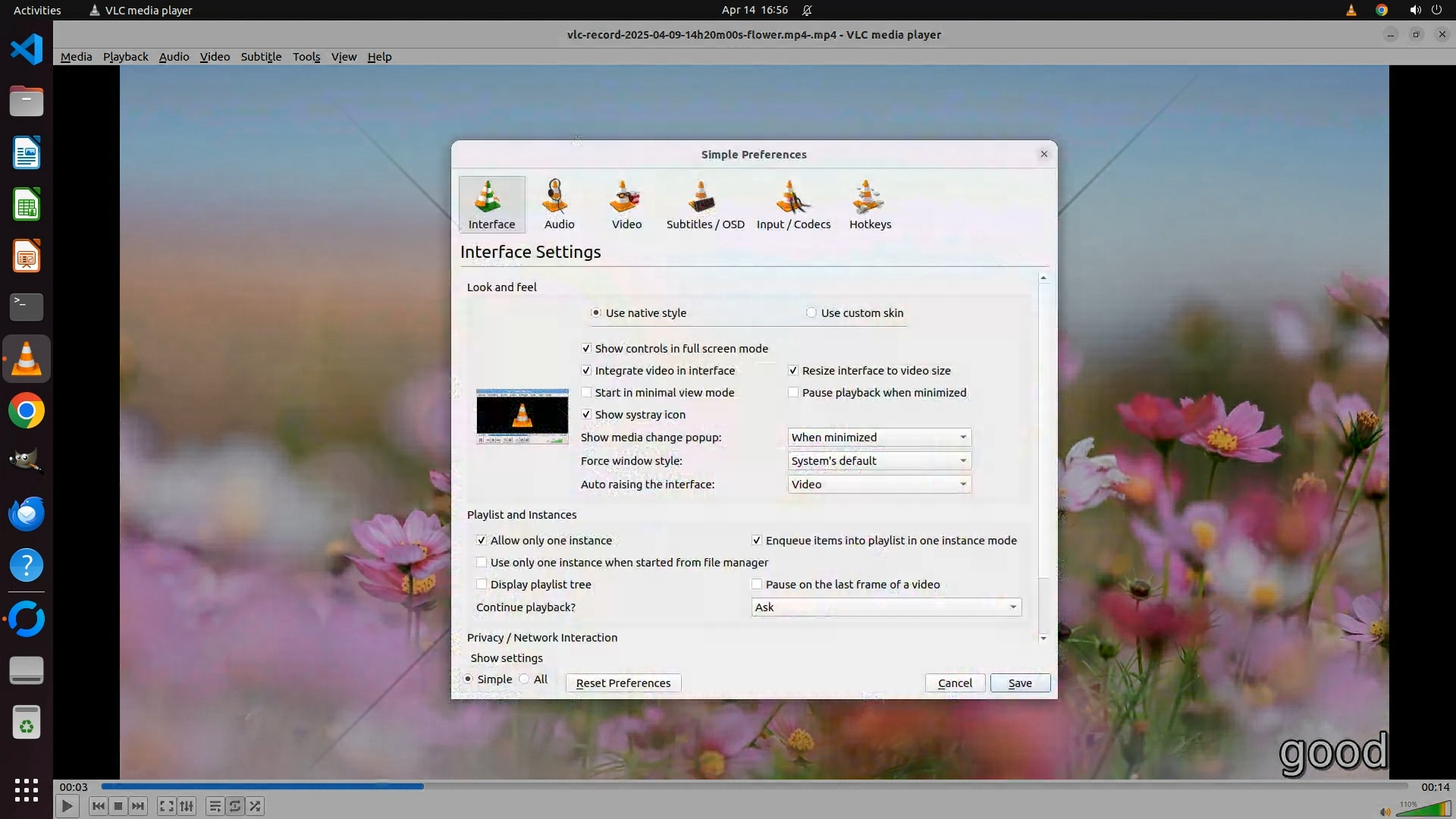This screenshot has width=1456, height=819.
Task: Click the Play button in player controls
Action: point(67,806)
